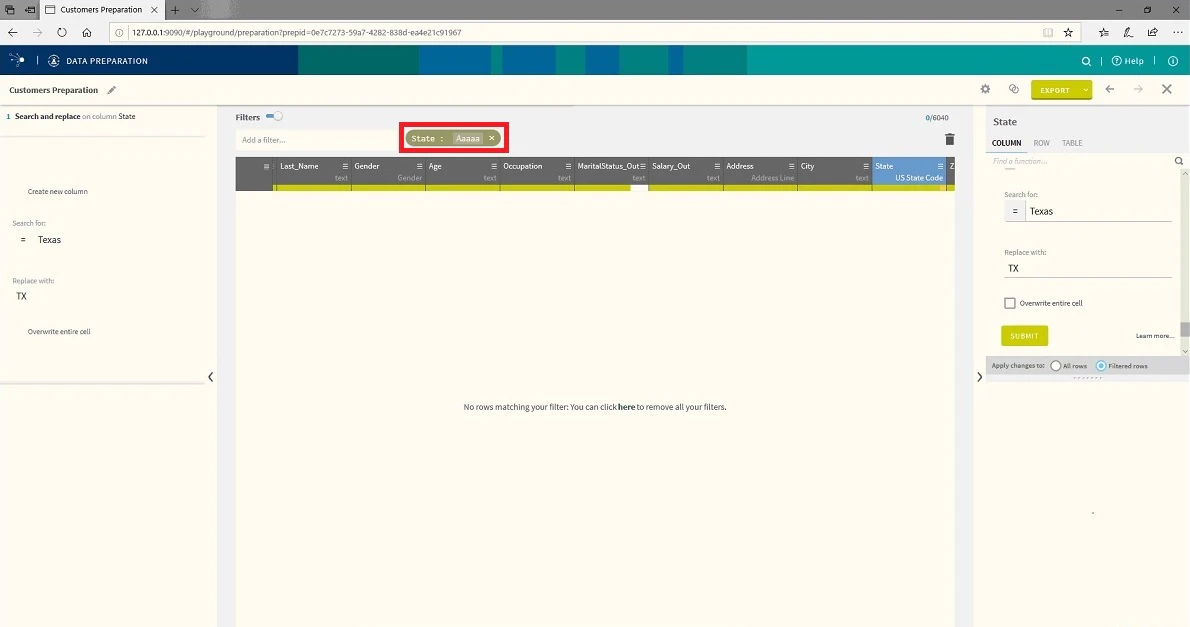Redo step with right arrow
The width and height of the screenshot is (1190, 627).
click(1138, 89)
